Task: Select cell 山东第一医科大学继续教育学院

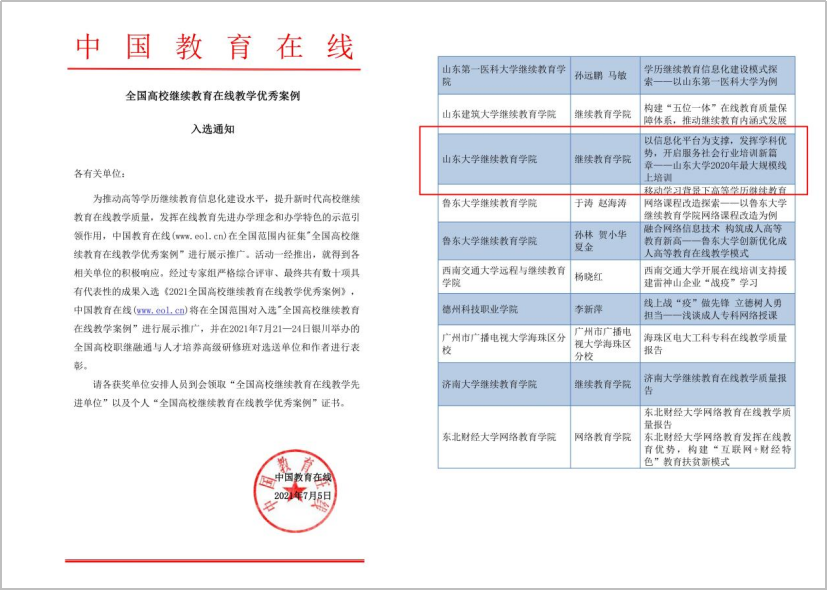Action: [x=504, y=75]
